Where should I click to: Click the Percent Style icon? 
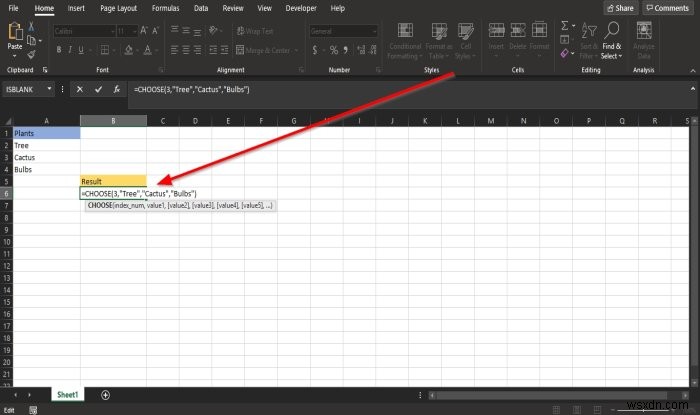(333, 50)
